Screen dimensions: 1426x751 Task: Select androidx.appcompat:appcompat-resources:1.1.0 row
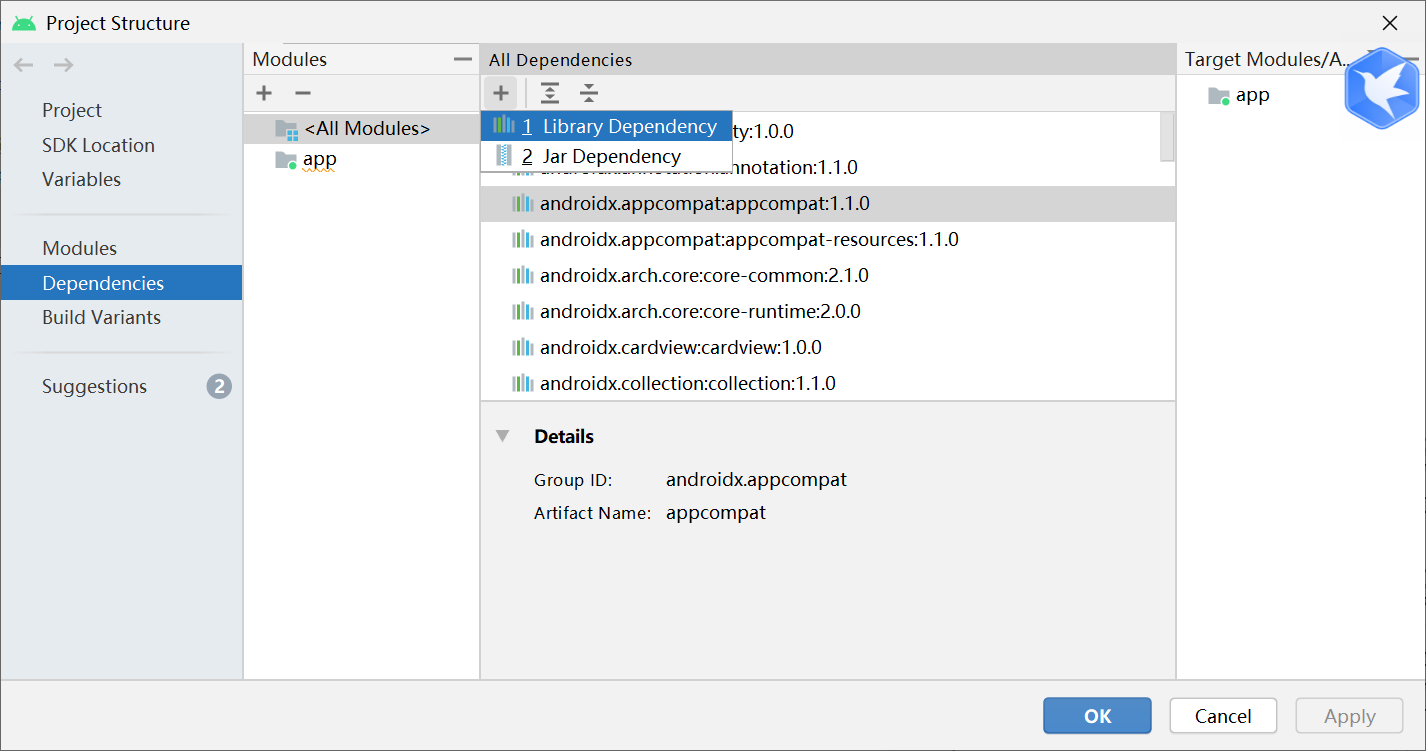[827, 239]
